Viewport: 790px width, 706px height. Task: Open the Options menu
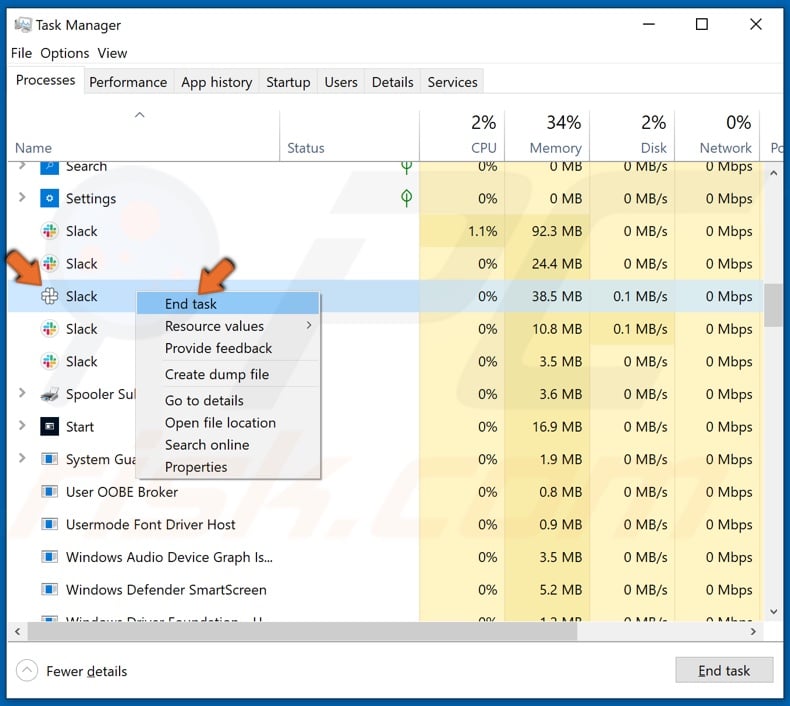pyautogui.click(x=64, y=53)
